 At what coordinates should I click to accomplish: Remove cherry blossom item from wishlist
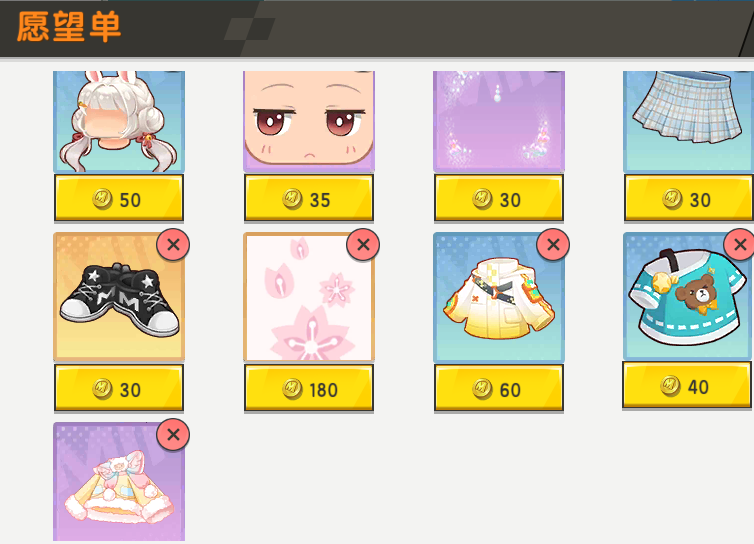point(363,245)
